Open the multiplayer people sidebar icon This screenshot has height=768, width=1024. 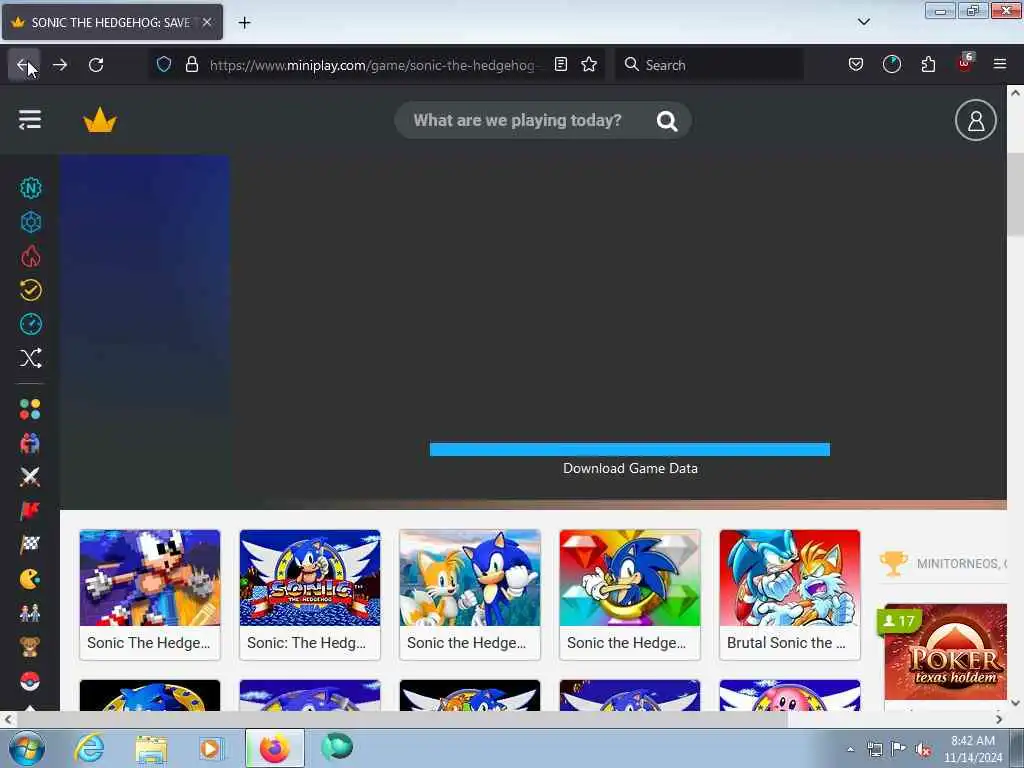click(x=30, y=443)
